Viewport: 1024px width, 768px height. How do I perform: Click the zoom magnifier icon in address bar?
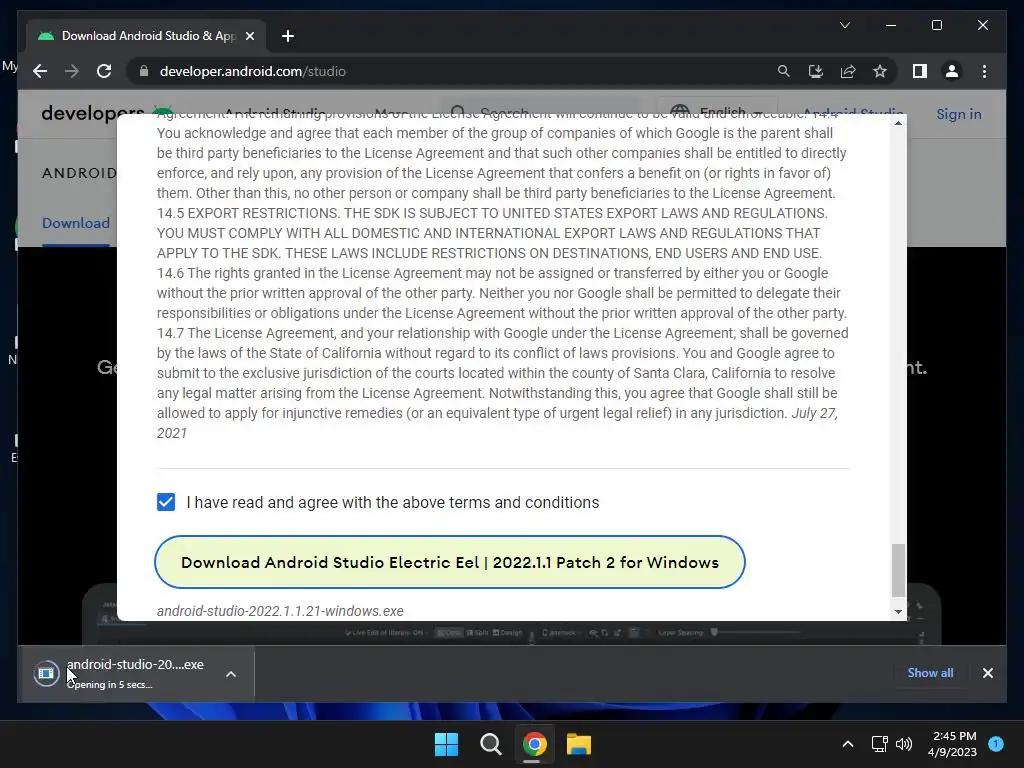(784, 71)
